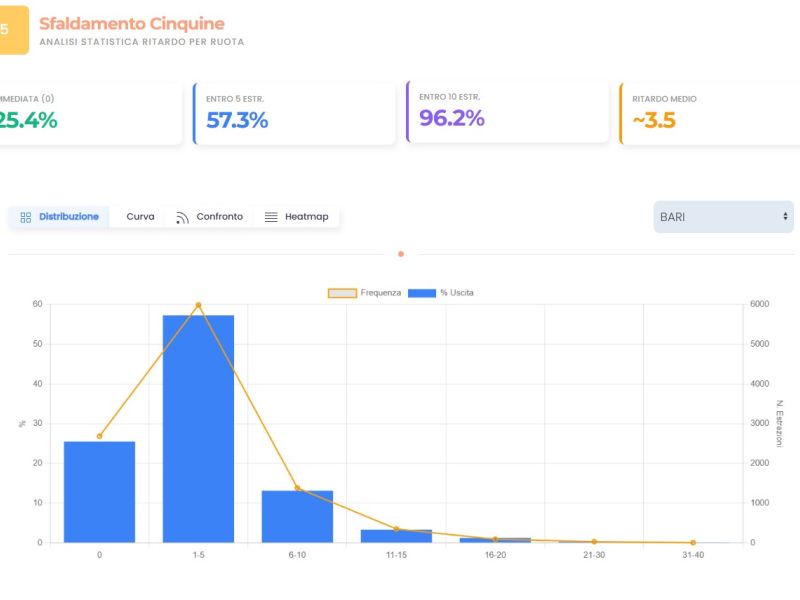Click the 6-10 bar in chart
Image resolution: width=800 pixels, height=600 pixels.
297,517
